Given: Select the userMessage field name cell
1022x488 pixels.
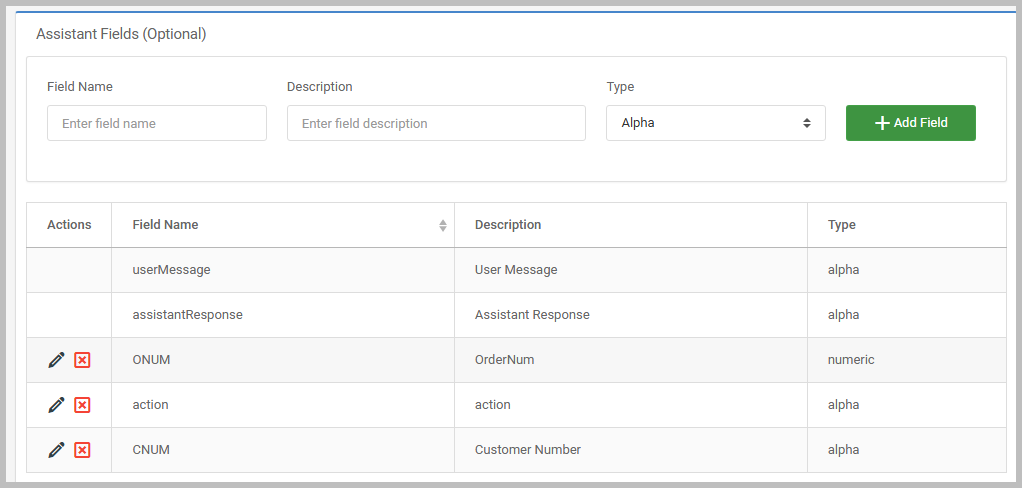Looking at the screenshot, I should coord(171,270).
